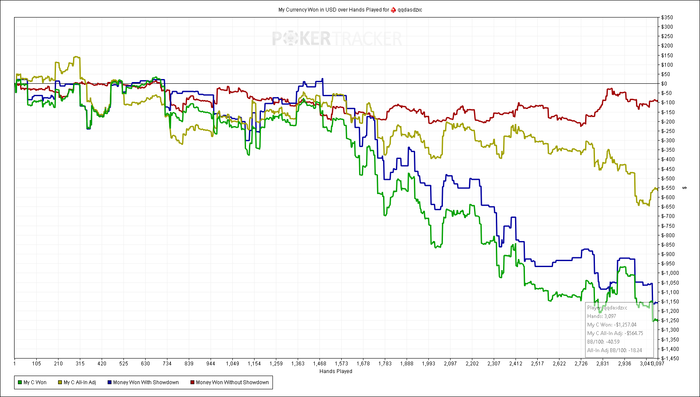Click the '734' x-axis tick label

coord(167,364)
